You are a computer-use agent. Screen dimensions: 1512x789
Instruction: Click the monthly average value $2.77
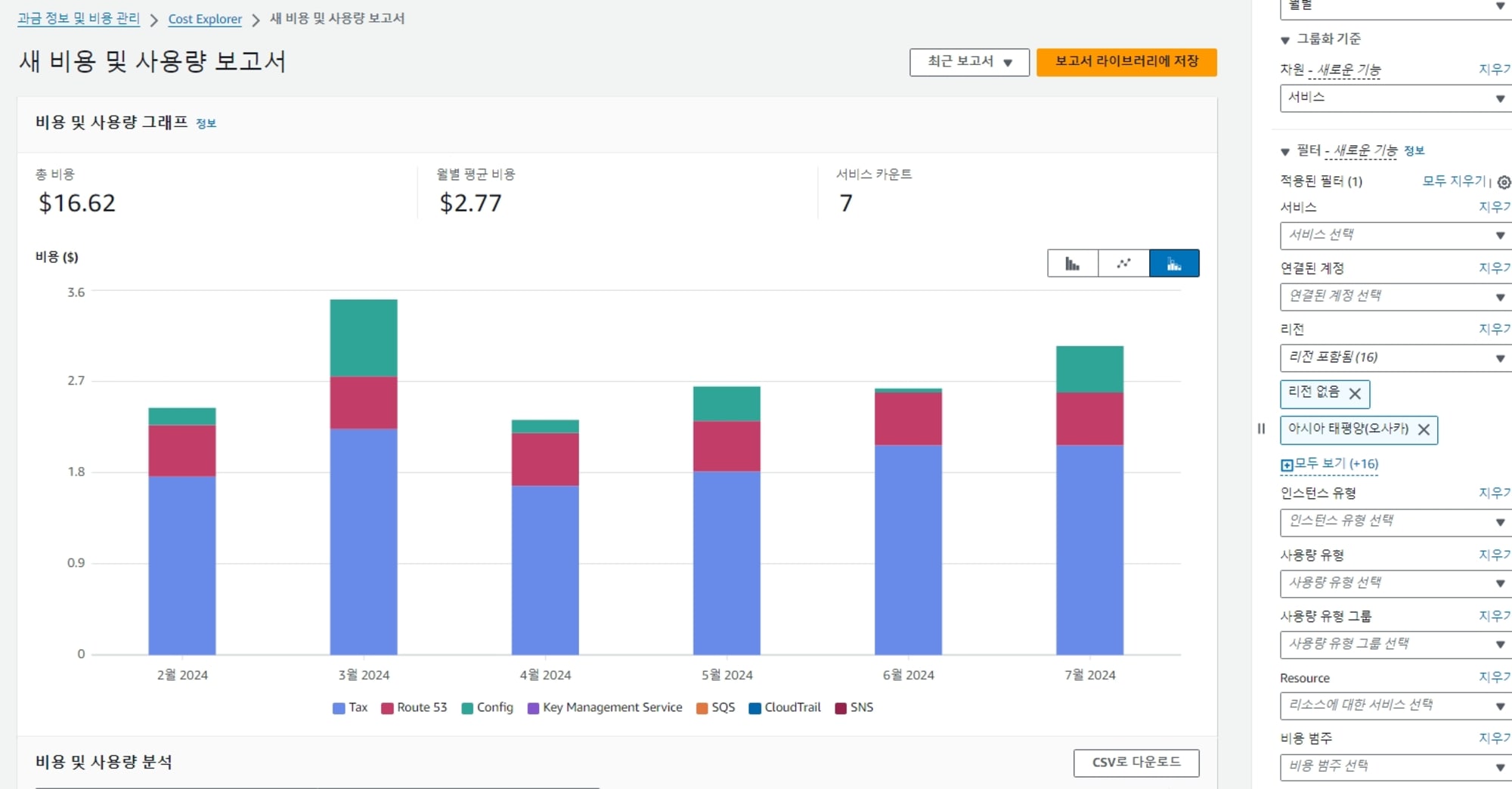pos(470,203)
